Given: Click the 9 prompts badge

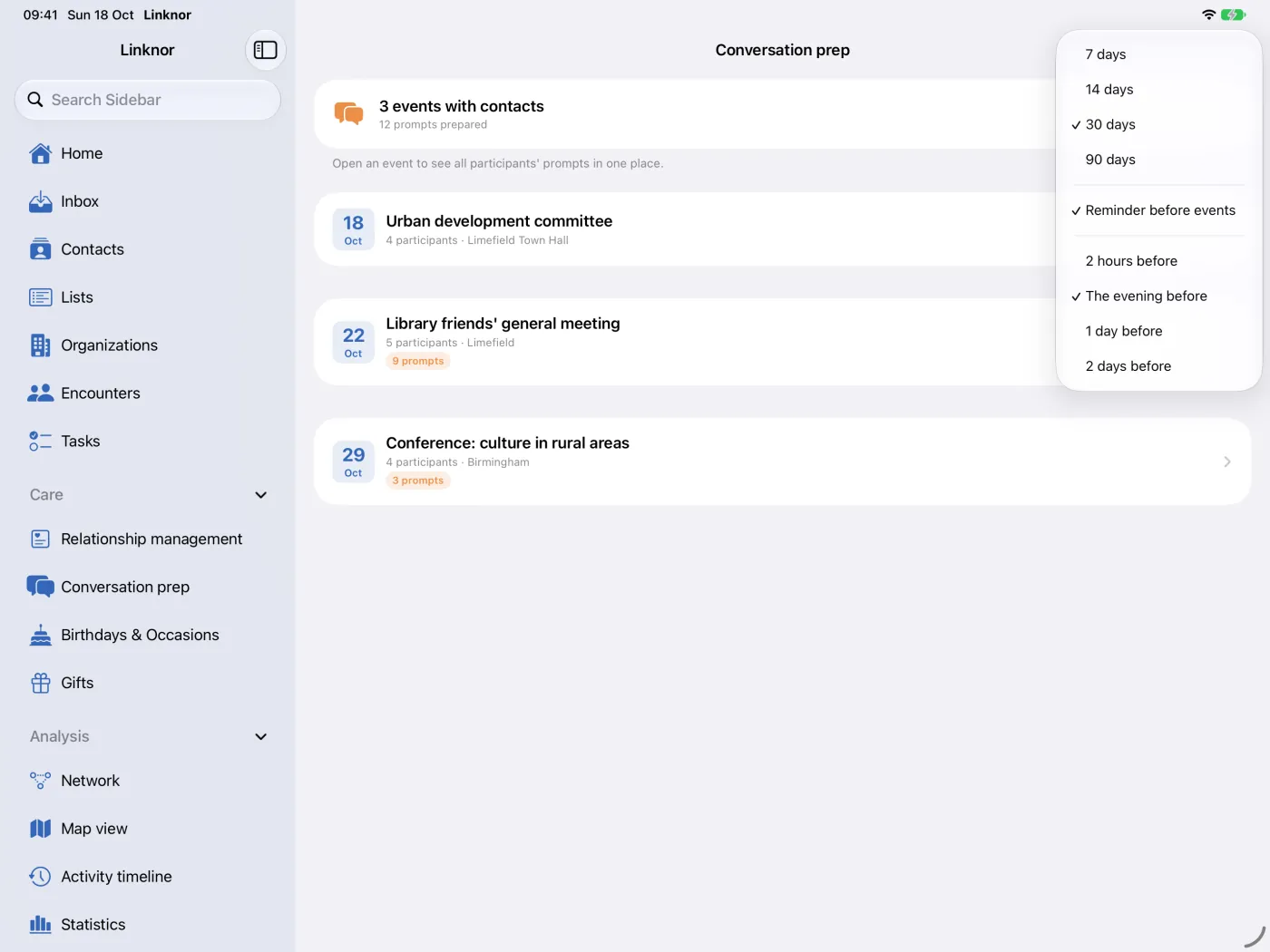Looking at the screenshot, I should pos(418,361).
